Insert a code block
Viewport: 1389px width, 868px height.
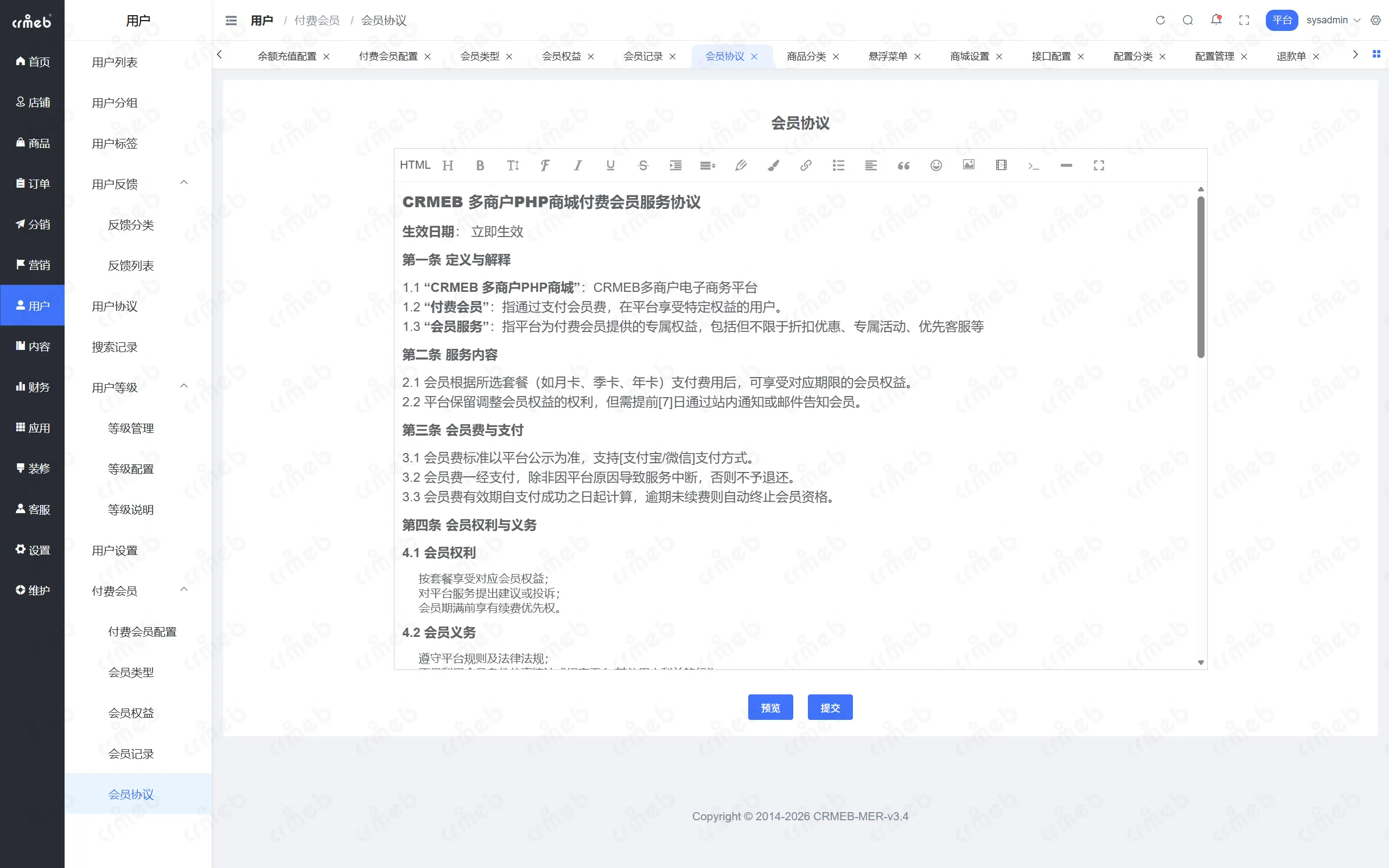pyautogui.click(x=1034, y=166)
